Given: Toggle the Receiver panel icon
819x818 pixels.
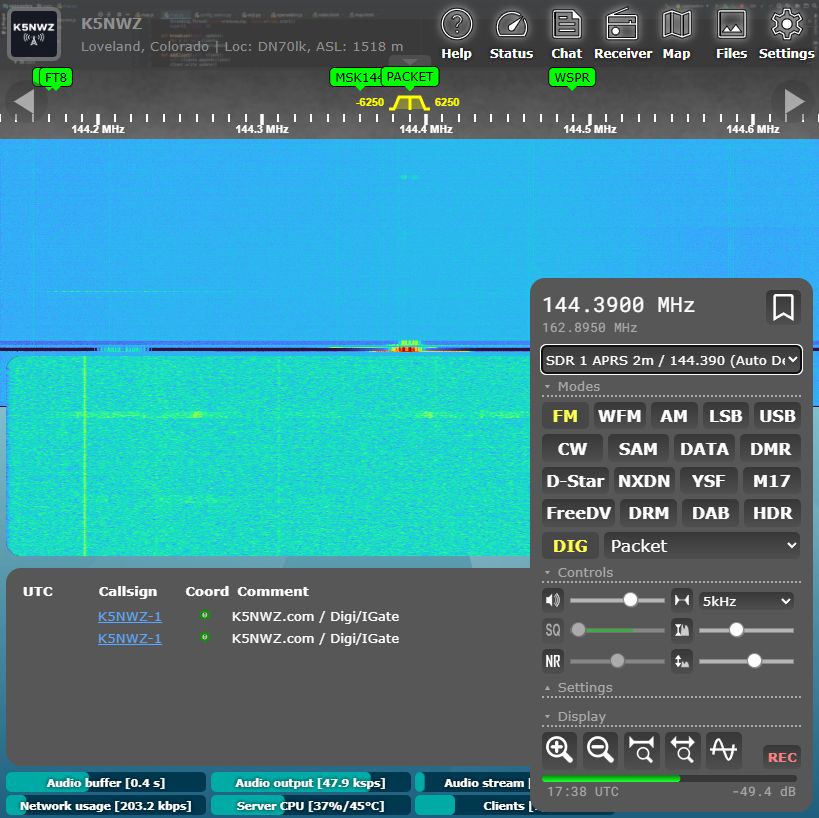Looking at the screenshot, I should pyautogui.click(x=623, y=34).
